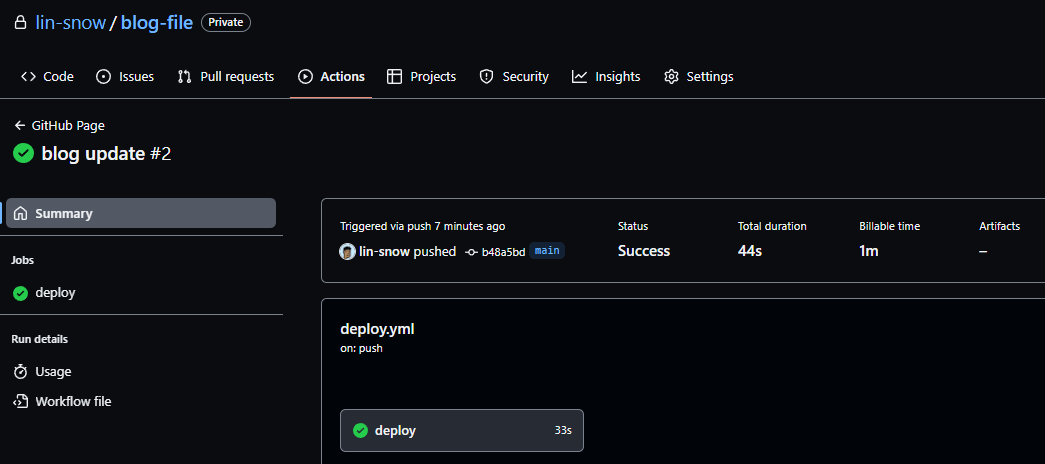Open the repository Settings tab
1045x464 pixels.
click(x=698, y=77)
